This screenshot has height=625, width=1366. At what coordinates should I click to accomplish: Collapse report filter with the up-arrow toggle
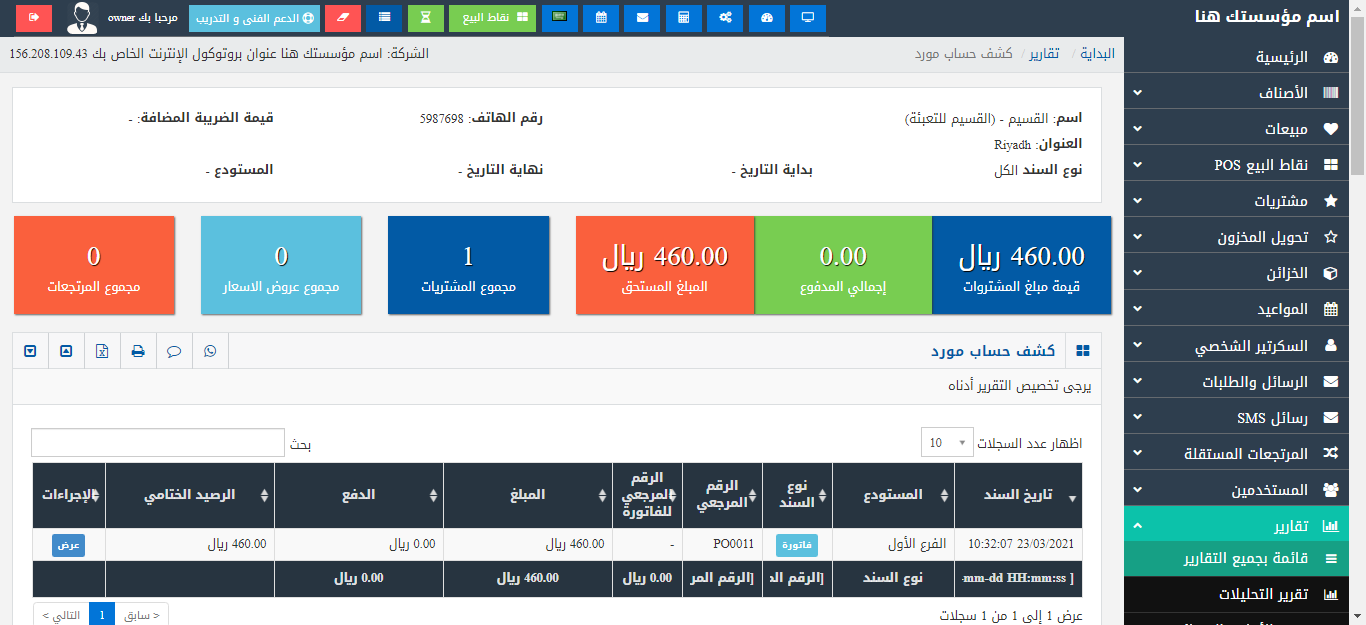(x=66, y=351)
